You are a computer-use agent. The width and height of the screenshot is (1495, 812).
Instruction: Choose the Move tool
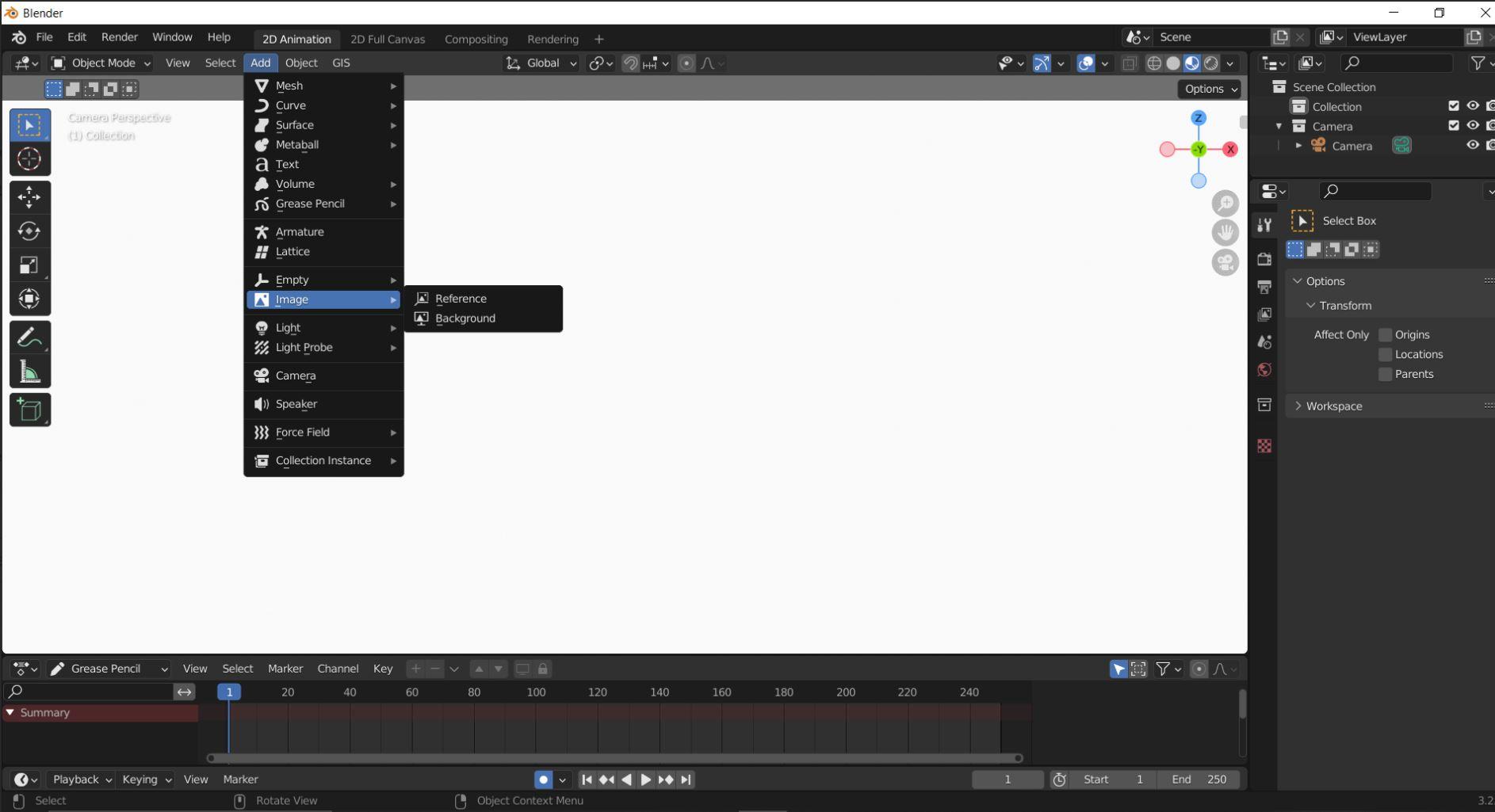pos(29,197)
